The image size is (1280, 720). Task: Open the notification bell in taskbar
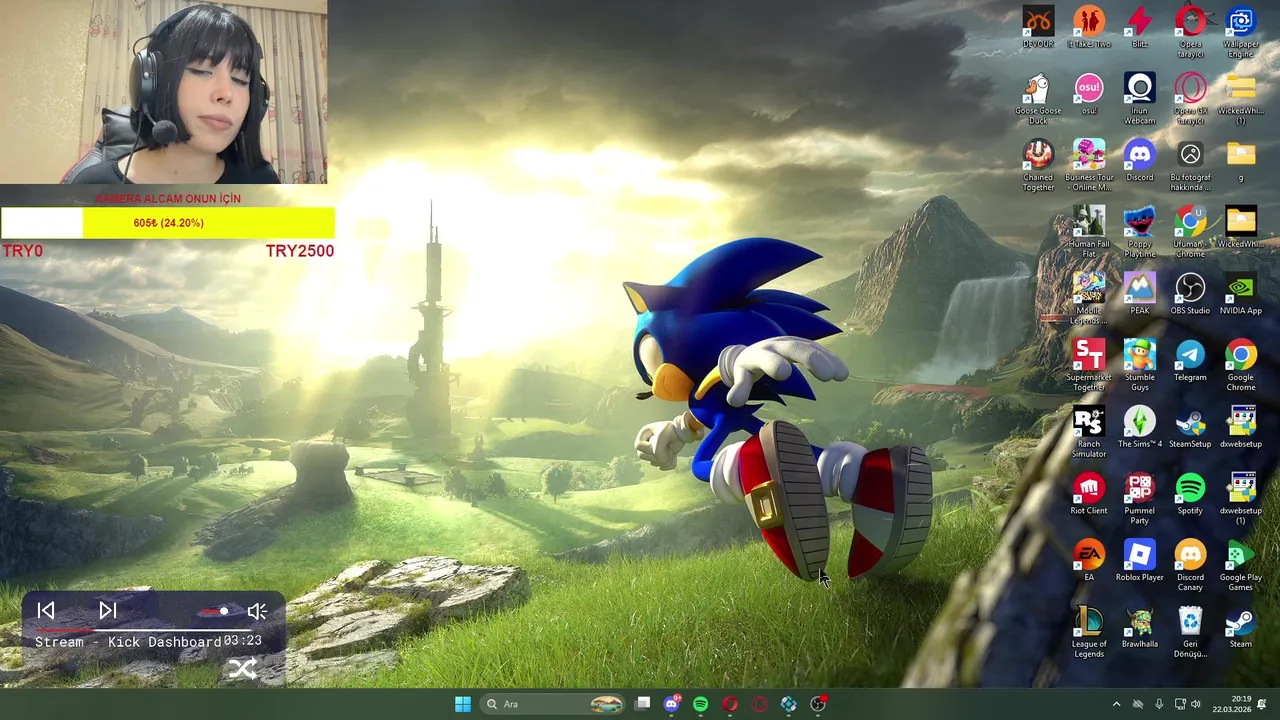[1262, 704]
